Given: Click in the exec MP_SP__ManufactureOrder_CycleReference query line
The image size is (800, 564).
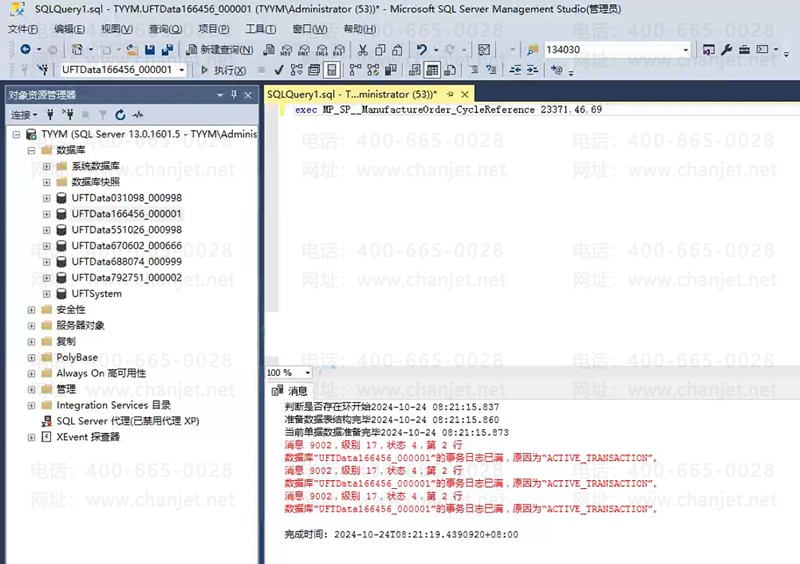Looking at the screenshot, I should point(448,110).
